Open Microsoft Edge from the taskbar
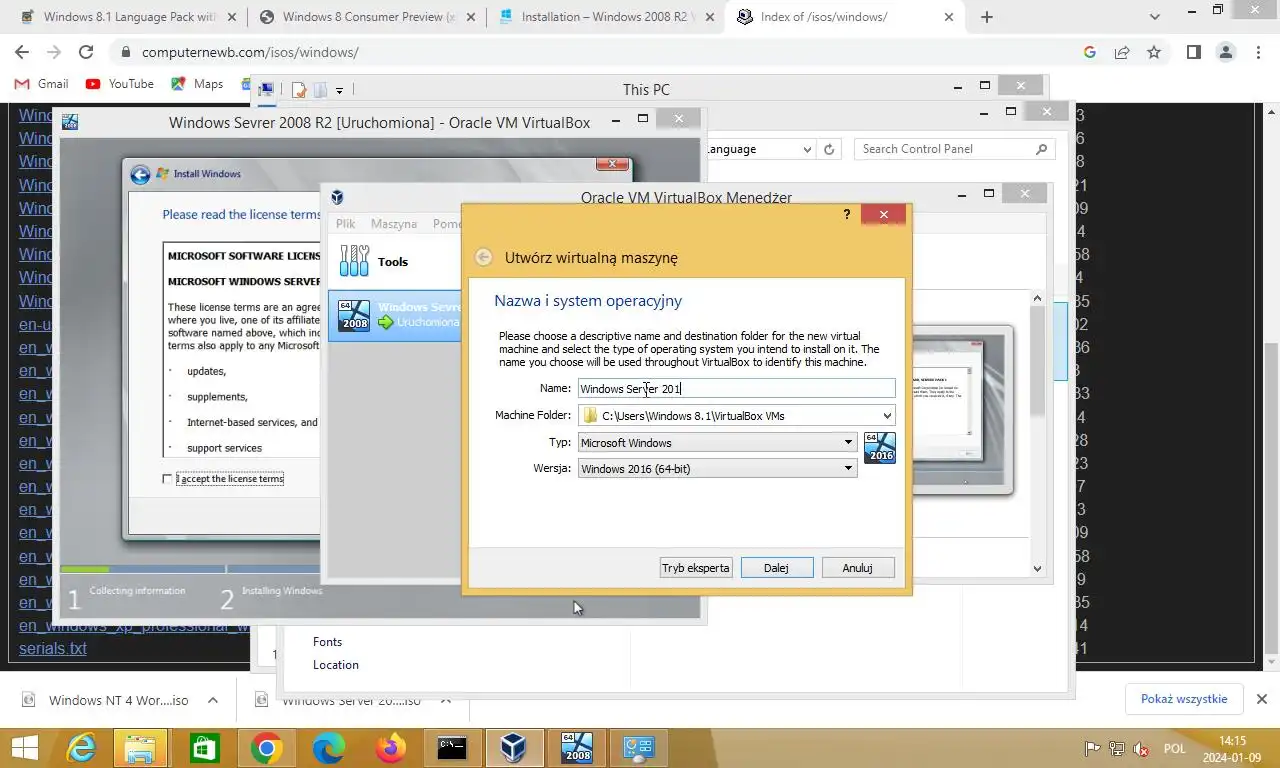 pyautogui.click(x=328, y=748)
